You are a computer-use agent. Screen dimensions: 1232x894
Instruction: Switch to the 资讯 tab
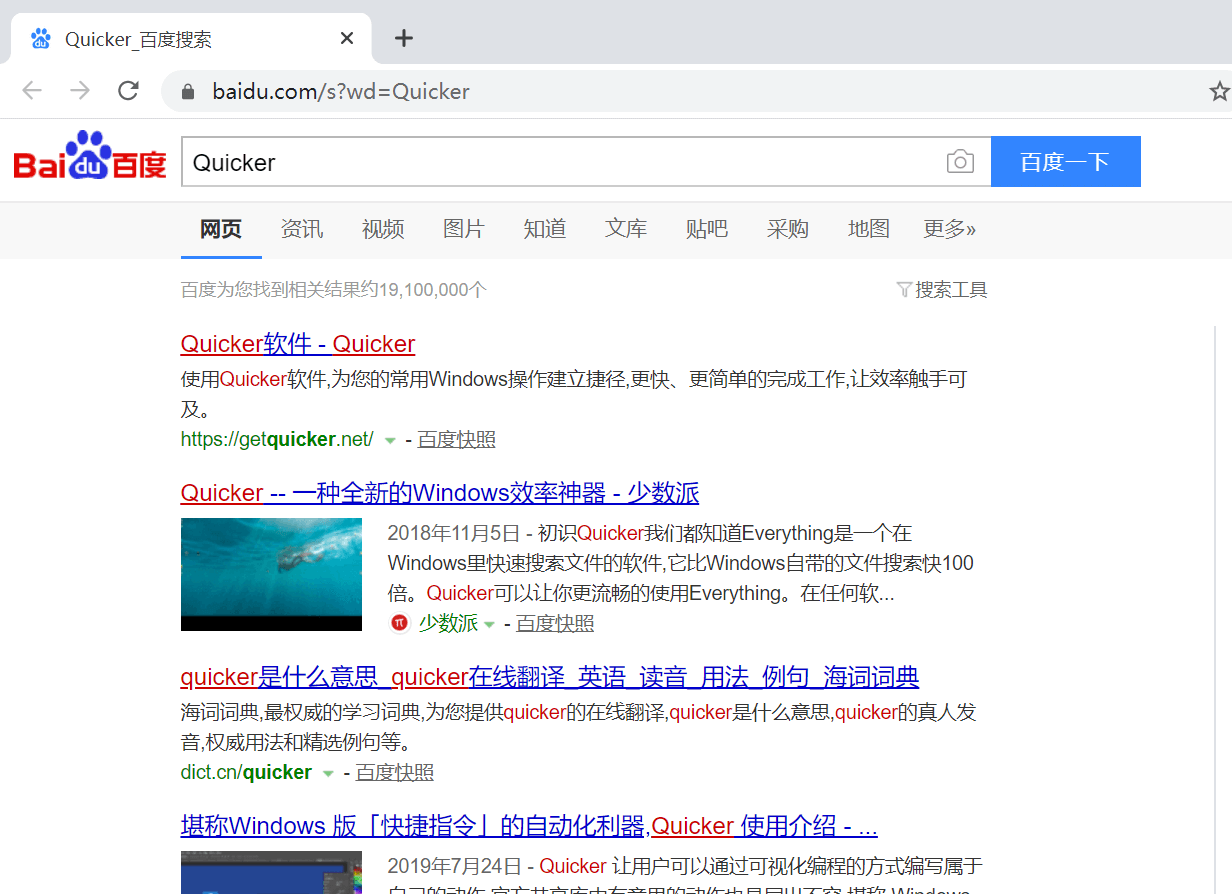pos(302,229)
